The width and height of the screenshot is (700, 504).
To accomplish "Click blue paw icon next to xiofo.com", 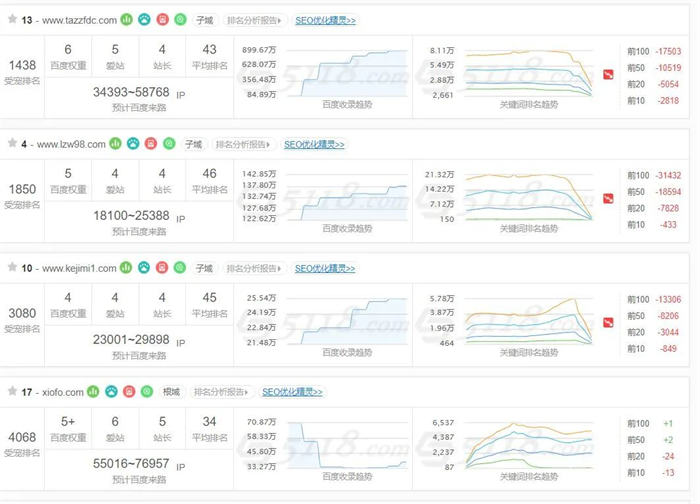I will pos(111,392).
